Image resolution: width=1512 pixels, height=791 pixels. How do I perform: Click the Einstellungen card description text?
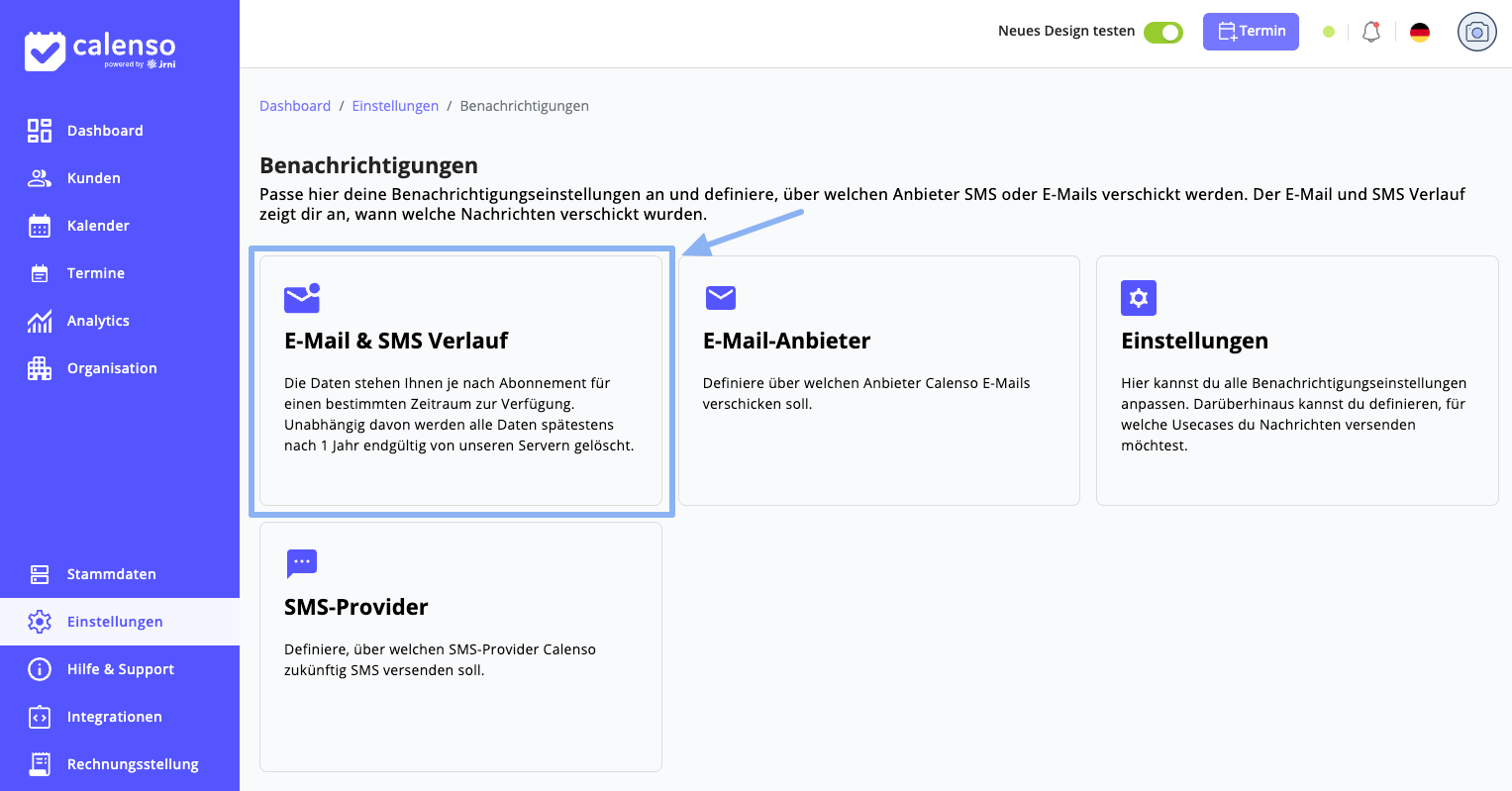pyautogui.click(x=1294, y=414)
